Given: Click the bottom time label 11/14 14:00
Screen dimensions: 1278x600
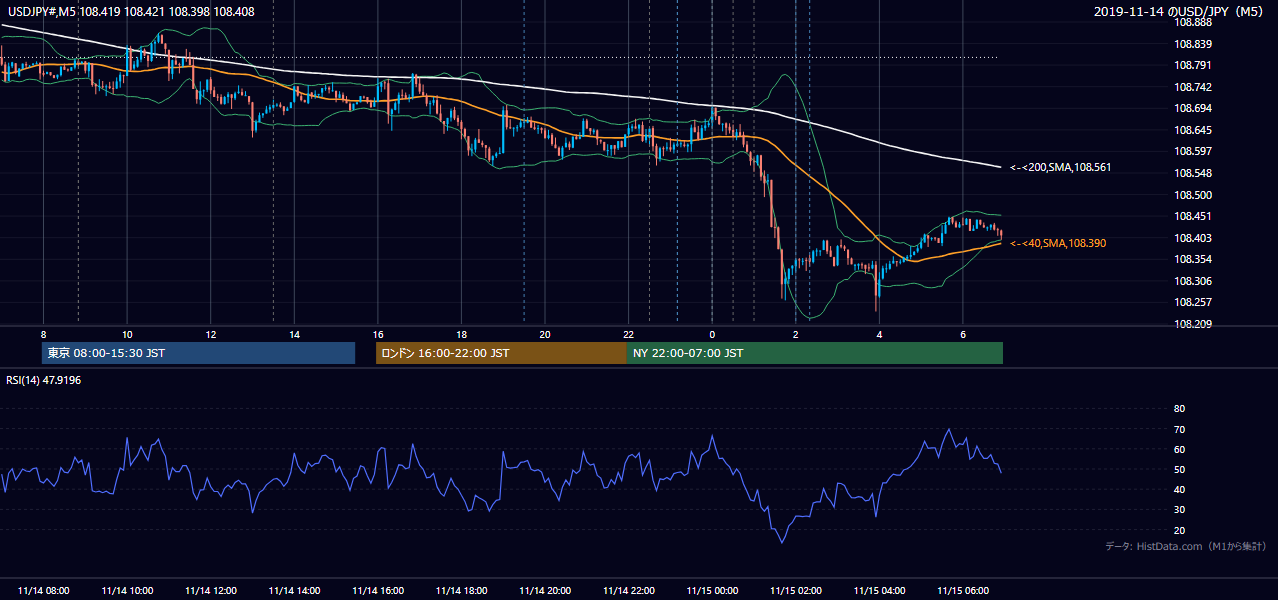Looking at the screenshot, I should pos(294,591).
